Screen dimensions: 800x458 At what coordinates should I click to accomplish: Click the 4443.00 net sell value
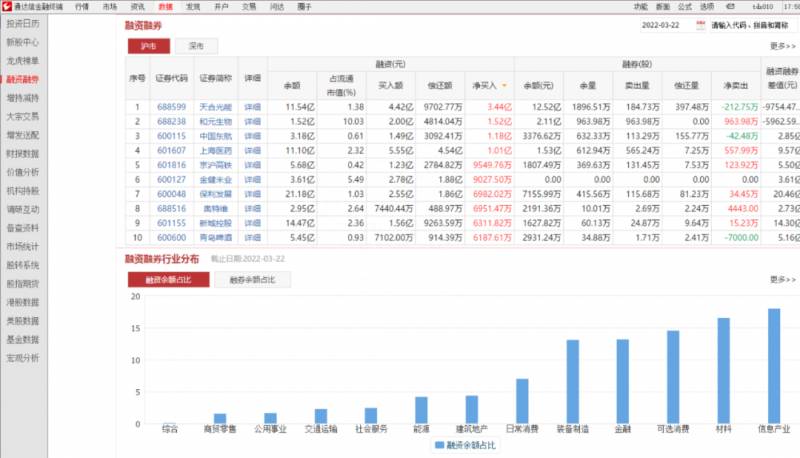743,209
